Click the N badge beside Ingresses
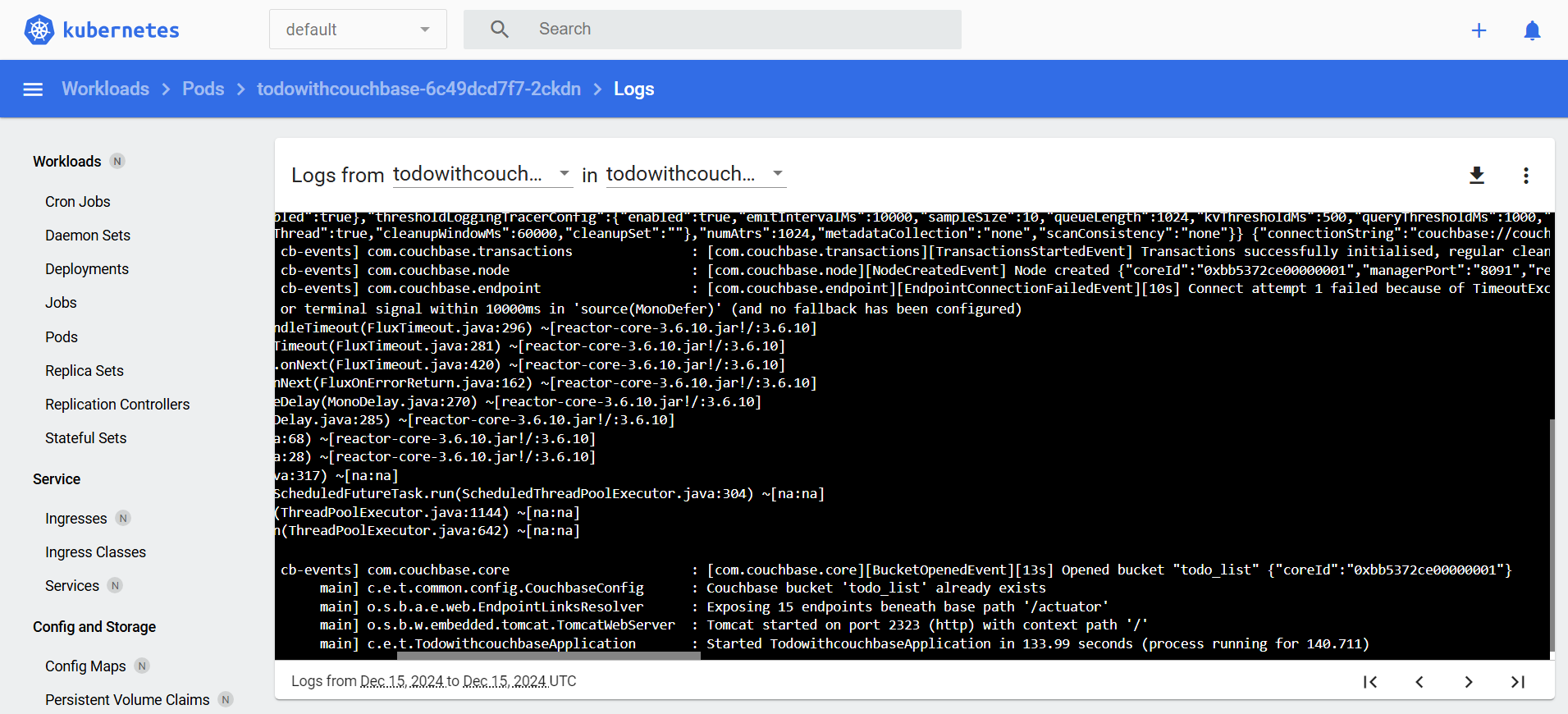The width and height of the screenshot is (1568, 714). click(123, 519)
